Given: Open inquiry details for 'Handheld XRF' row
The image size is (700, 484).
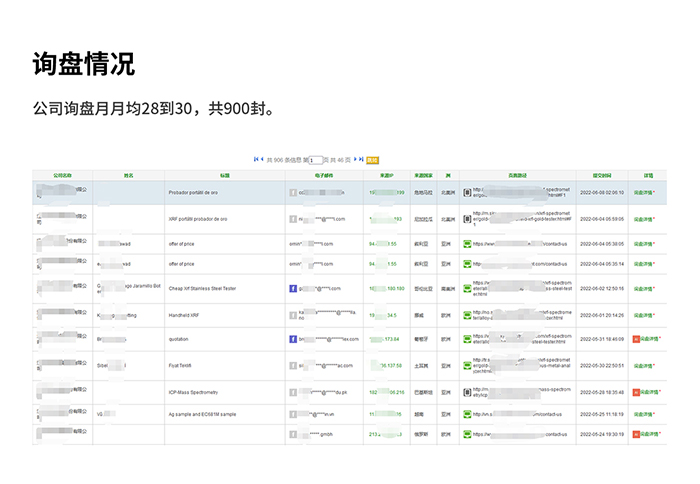Looking at the screenshot, I should (644, 315).
